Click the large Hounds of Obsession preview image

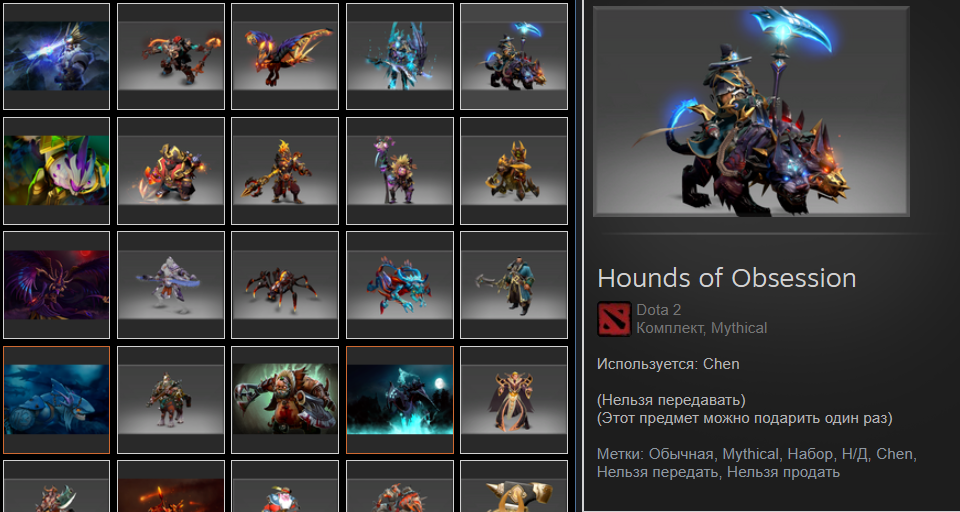tap(751, 111)
